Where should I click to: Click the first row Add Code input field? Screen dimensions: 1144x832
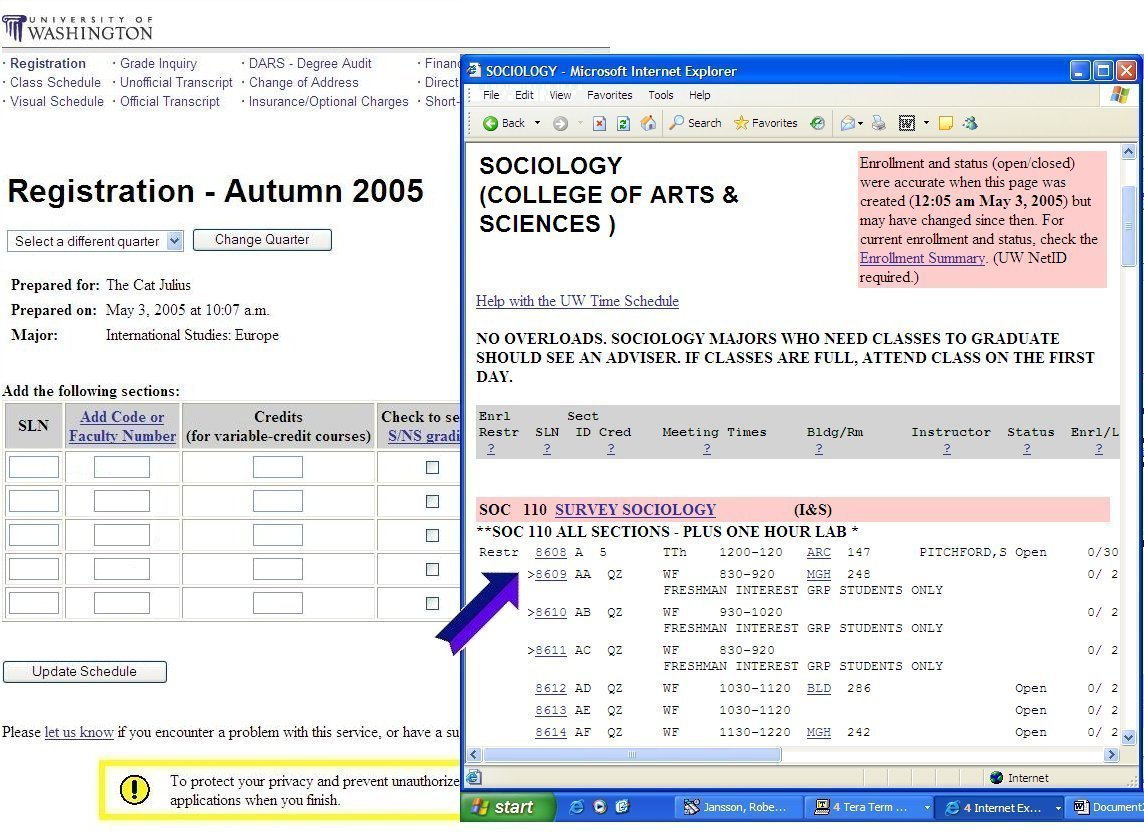coord(122,467)
